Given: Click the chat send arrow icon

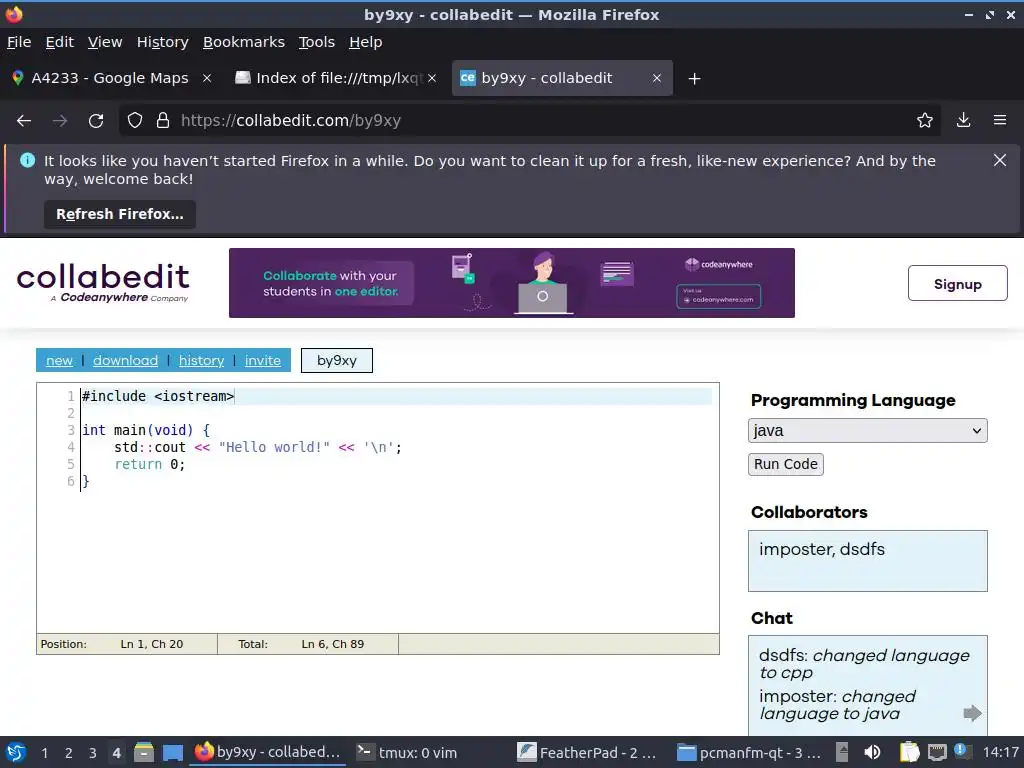Looking at the screenshot, I should point(972,712).
